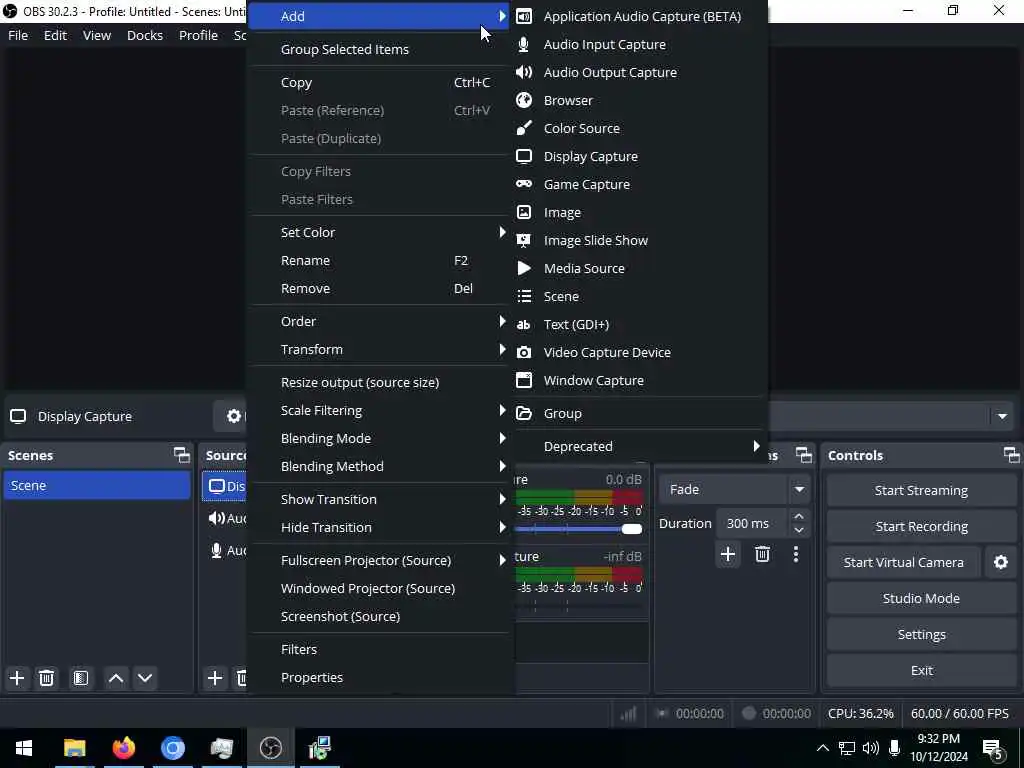The width and height of the screenshot is (1024, 768).
Task: Add a configurable transition with plus icon
Action: click(x=728, y=554)
